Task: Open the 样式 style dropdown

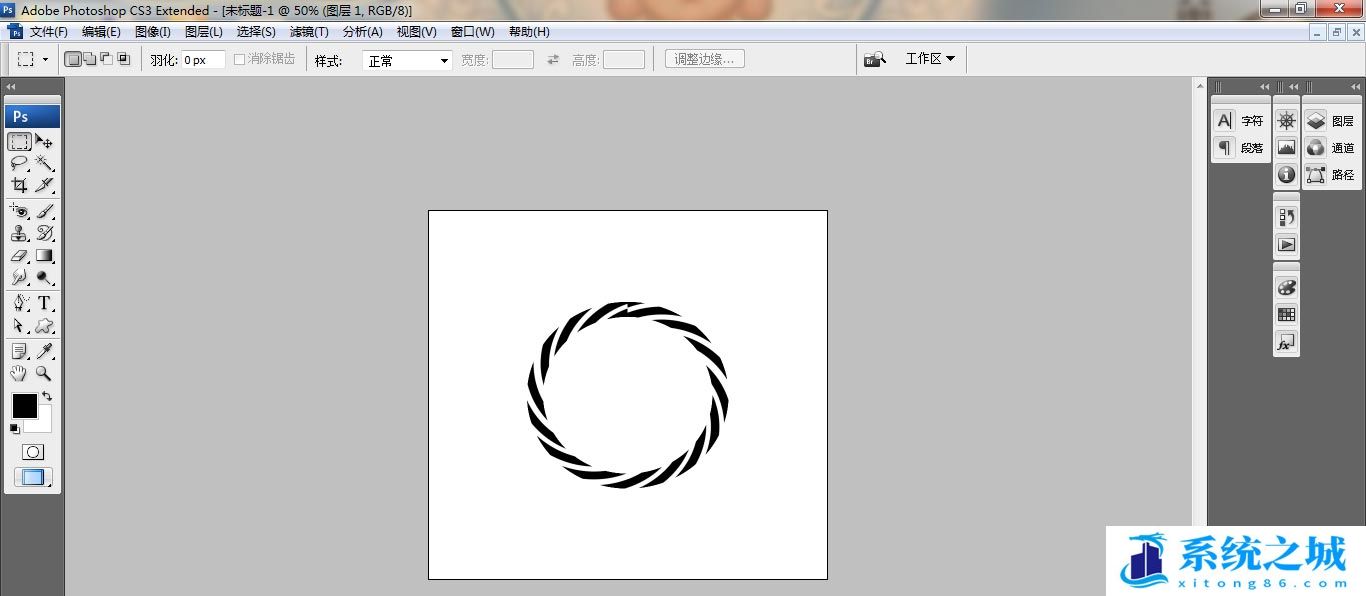Action: click(408, 61)
